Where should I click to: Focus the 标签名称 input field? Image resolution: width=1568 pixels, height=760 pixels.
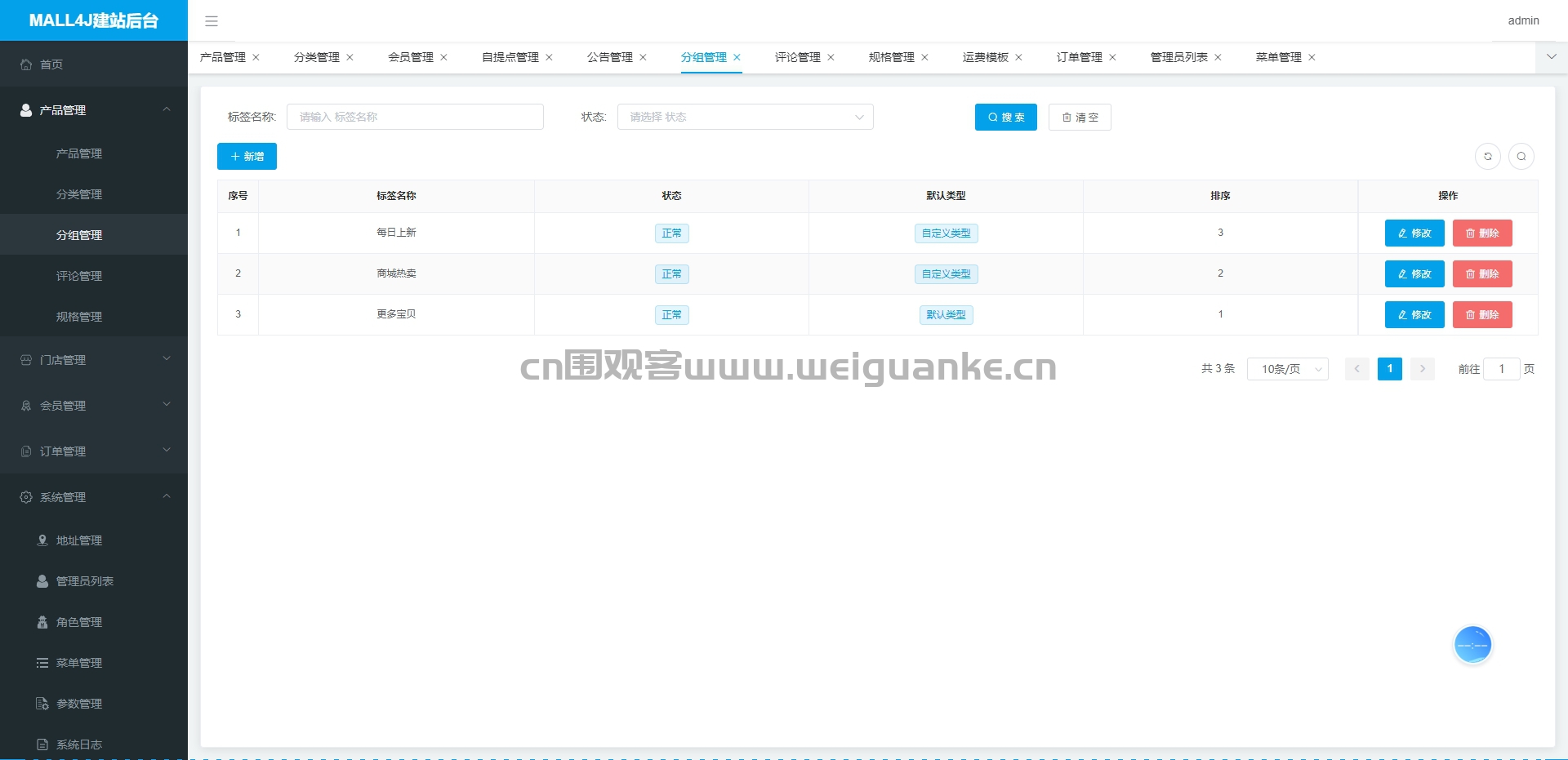(x=415, y=117)
